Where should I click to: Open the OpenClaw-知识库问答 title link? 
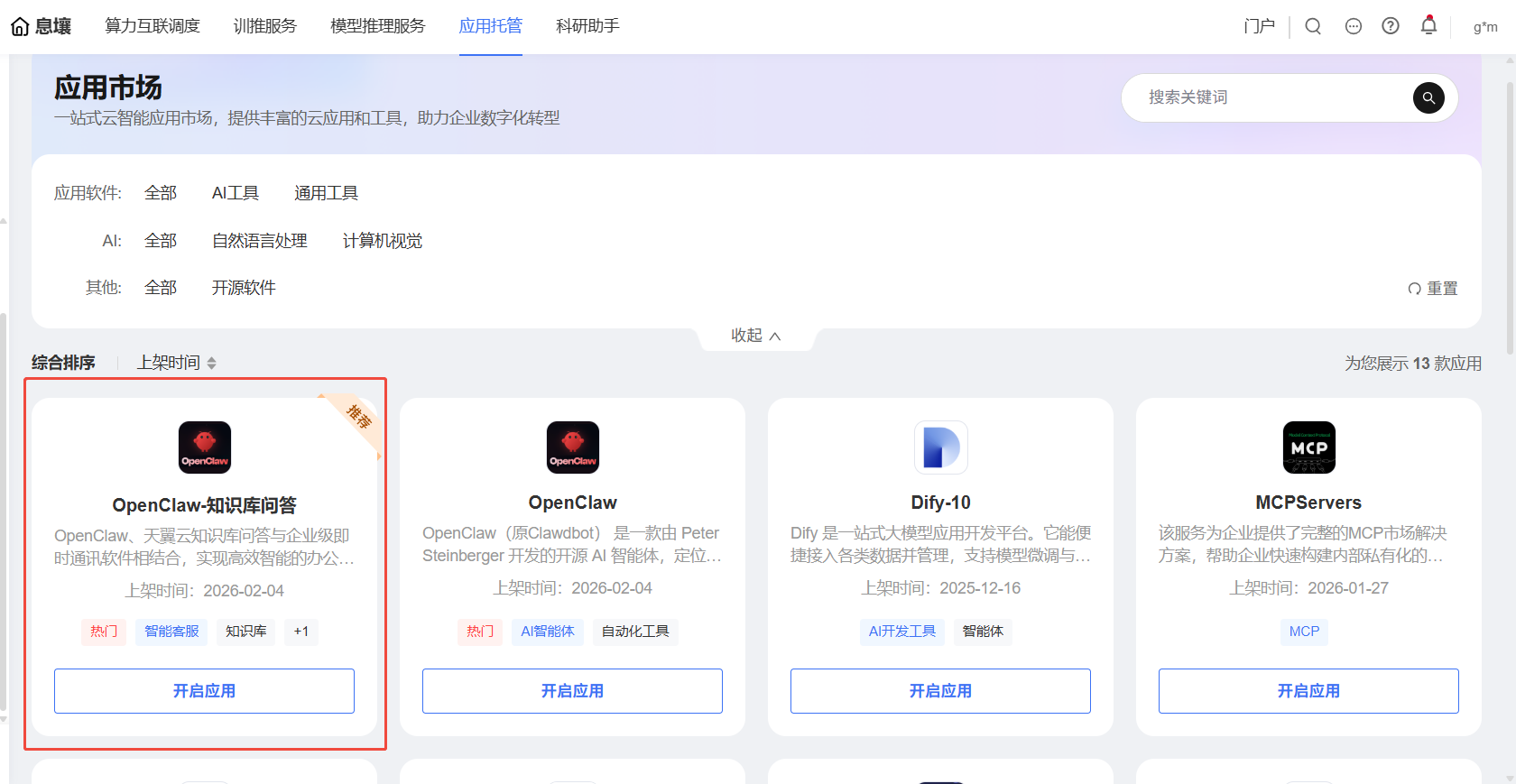[x=204, y=505]
